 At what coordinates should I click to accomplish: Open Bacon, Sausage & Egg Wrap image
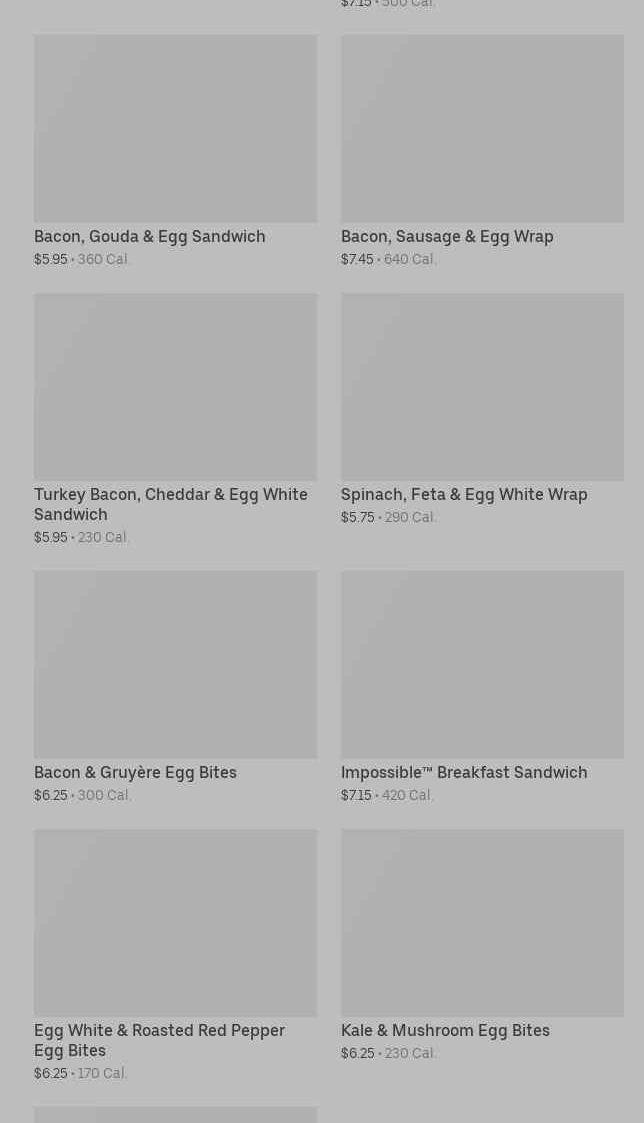click(482, 128)
